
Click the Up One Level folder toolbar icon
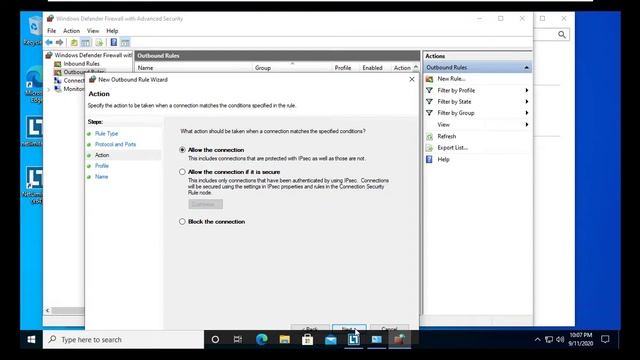point(74,42)
